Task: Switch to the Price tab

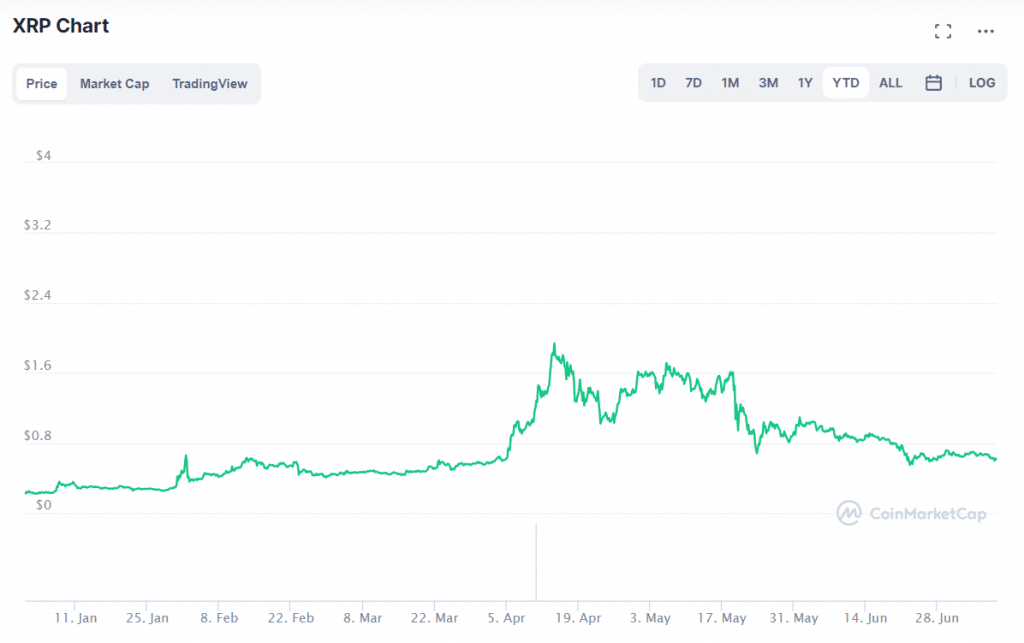Action: (41, 84)
